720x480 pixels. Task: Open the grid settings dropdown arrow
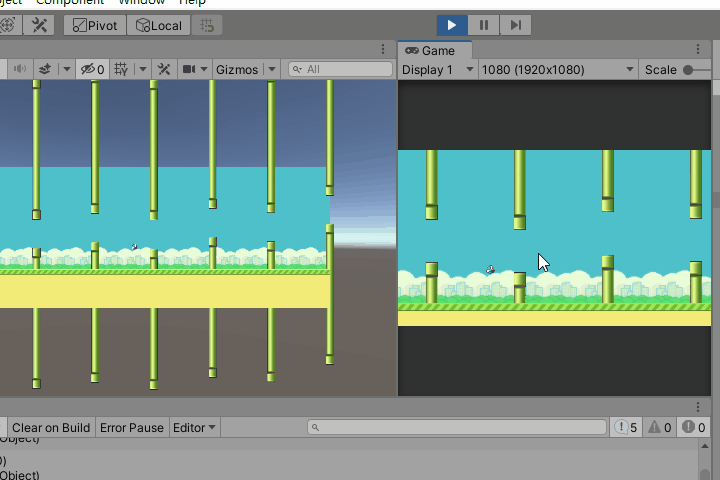click(x=143, y=69)
